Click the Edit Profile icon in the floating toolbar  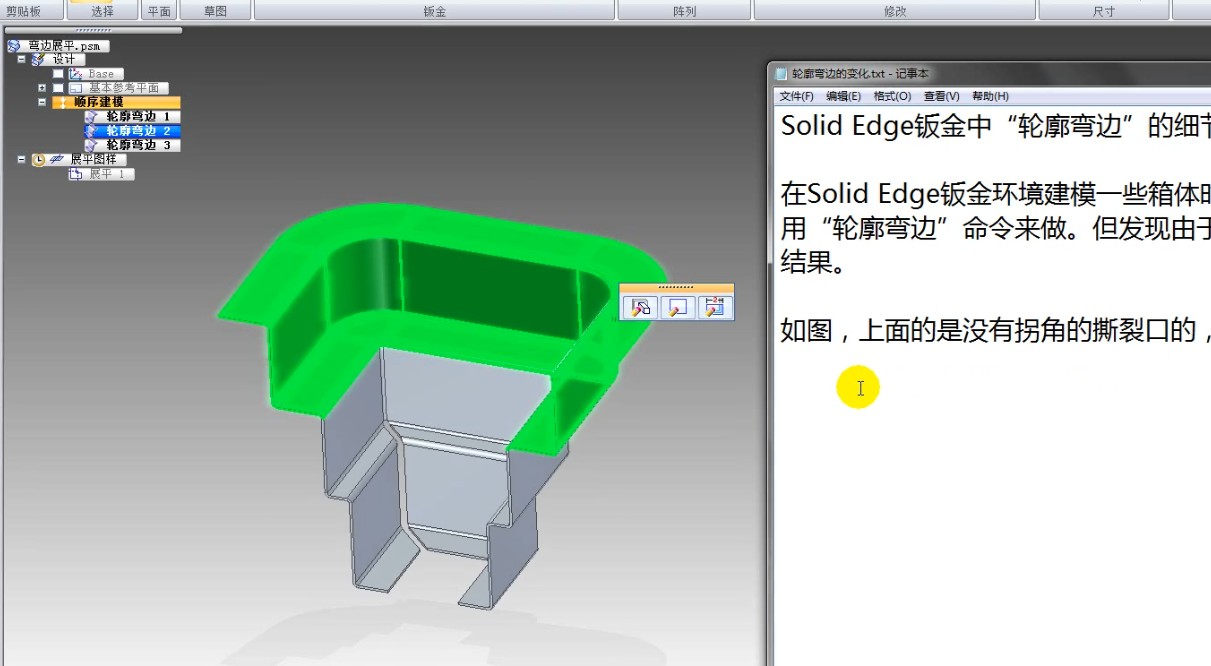tap(677, 307)
